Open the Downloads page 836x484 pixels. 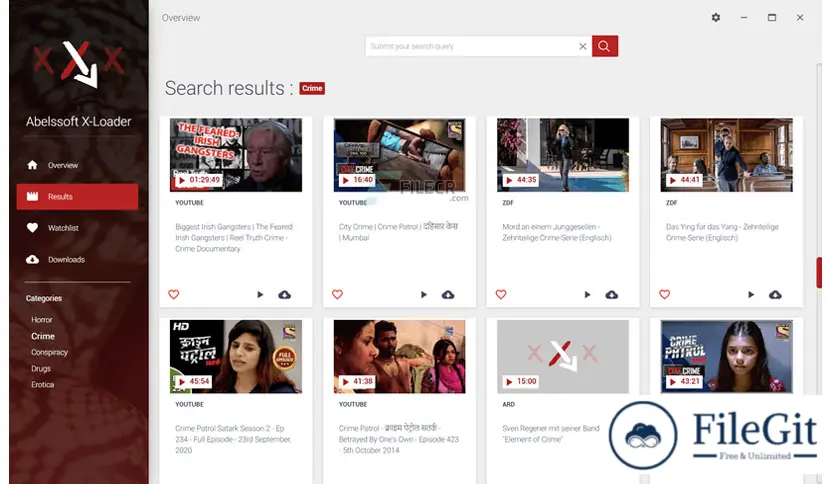click(77, 260)
